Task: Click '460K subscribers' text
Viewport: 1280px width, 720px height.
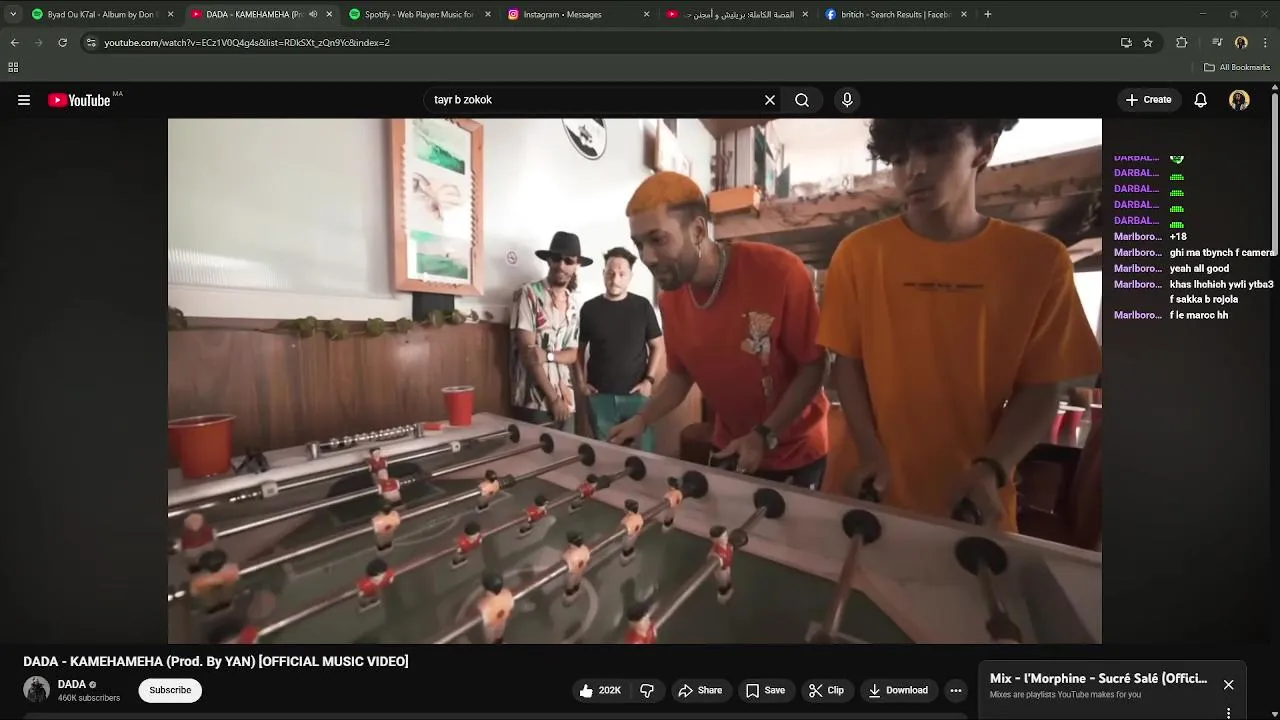Action: 89,698
